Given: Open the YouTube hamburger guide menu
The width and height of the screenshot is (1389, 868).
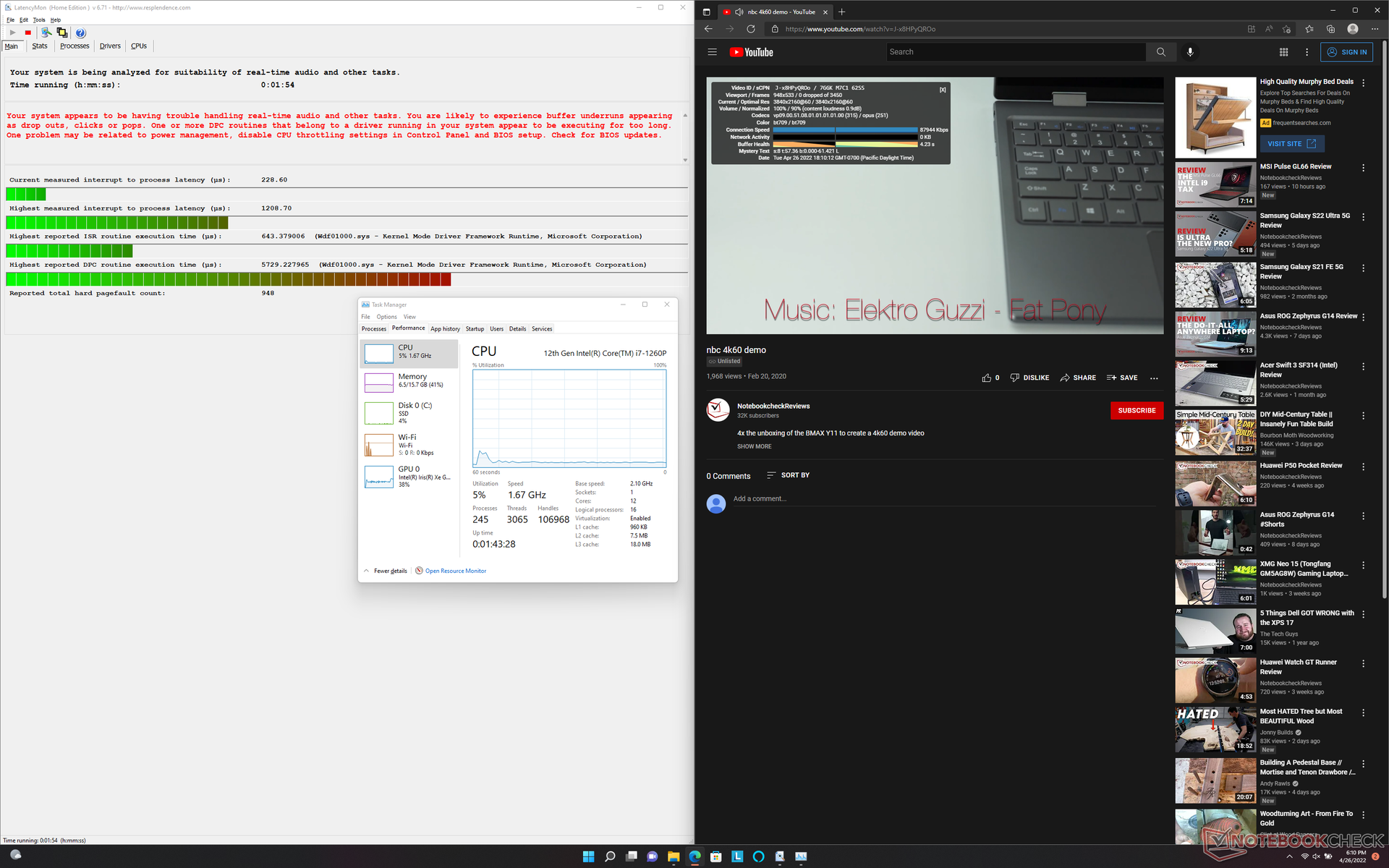Looking at the screenshot, I should (x=712, y=52).
